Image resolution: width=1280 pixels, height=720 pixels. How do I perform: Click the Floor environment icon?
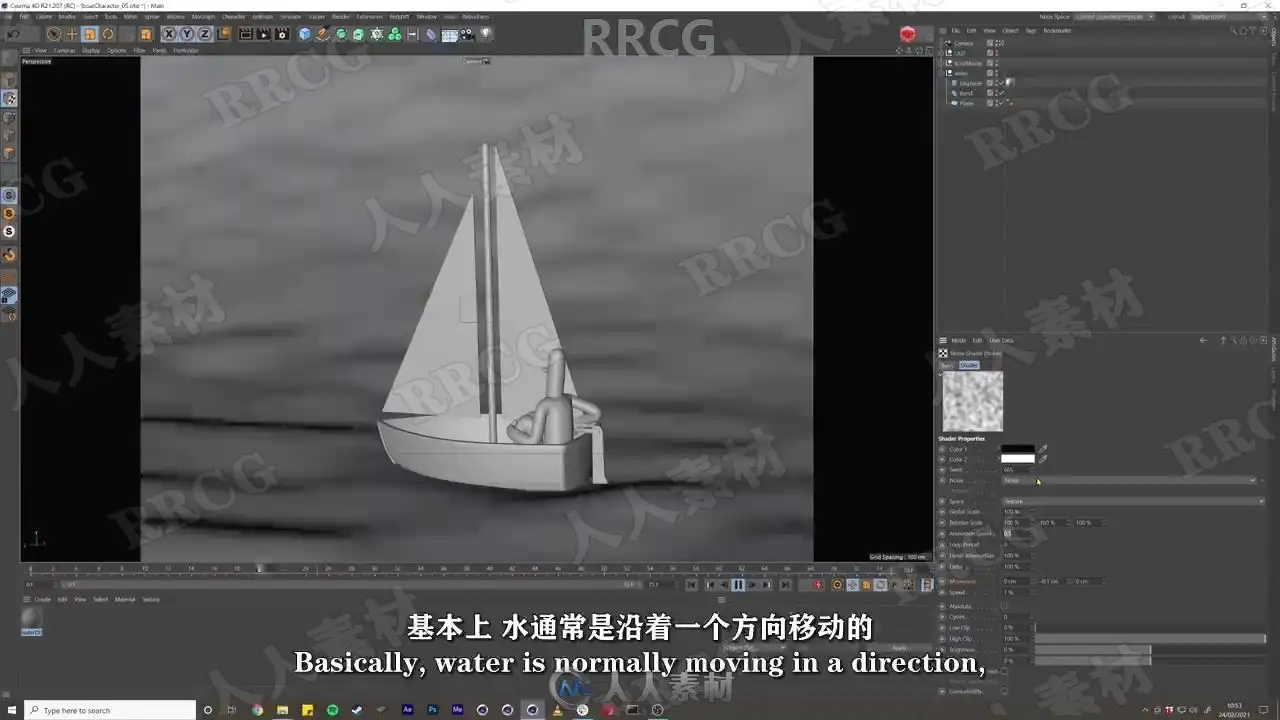[x=450, y=34]
